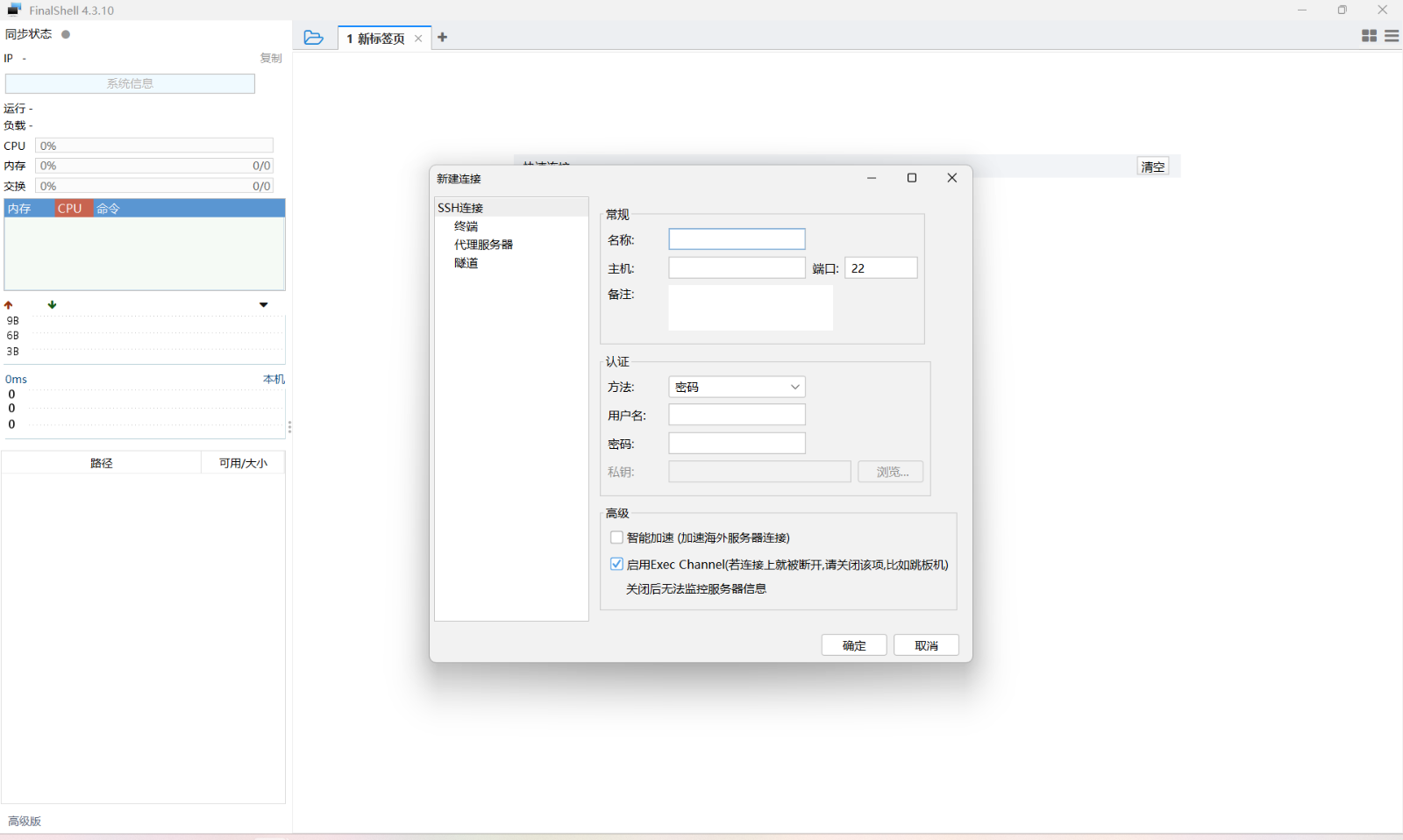Viewport: 1403px width, 840px height.
Task: Expand the network interface dropdown arrow
Action: [x=263, y=305]
